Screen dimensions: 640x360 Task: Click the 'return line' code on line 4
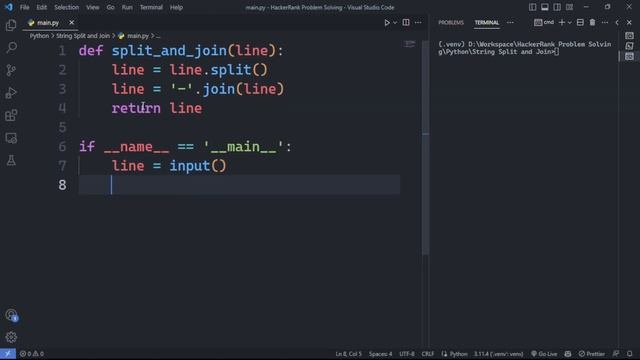tap(157, 108)
